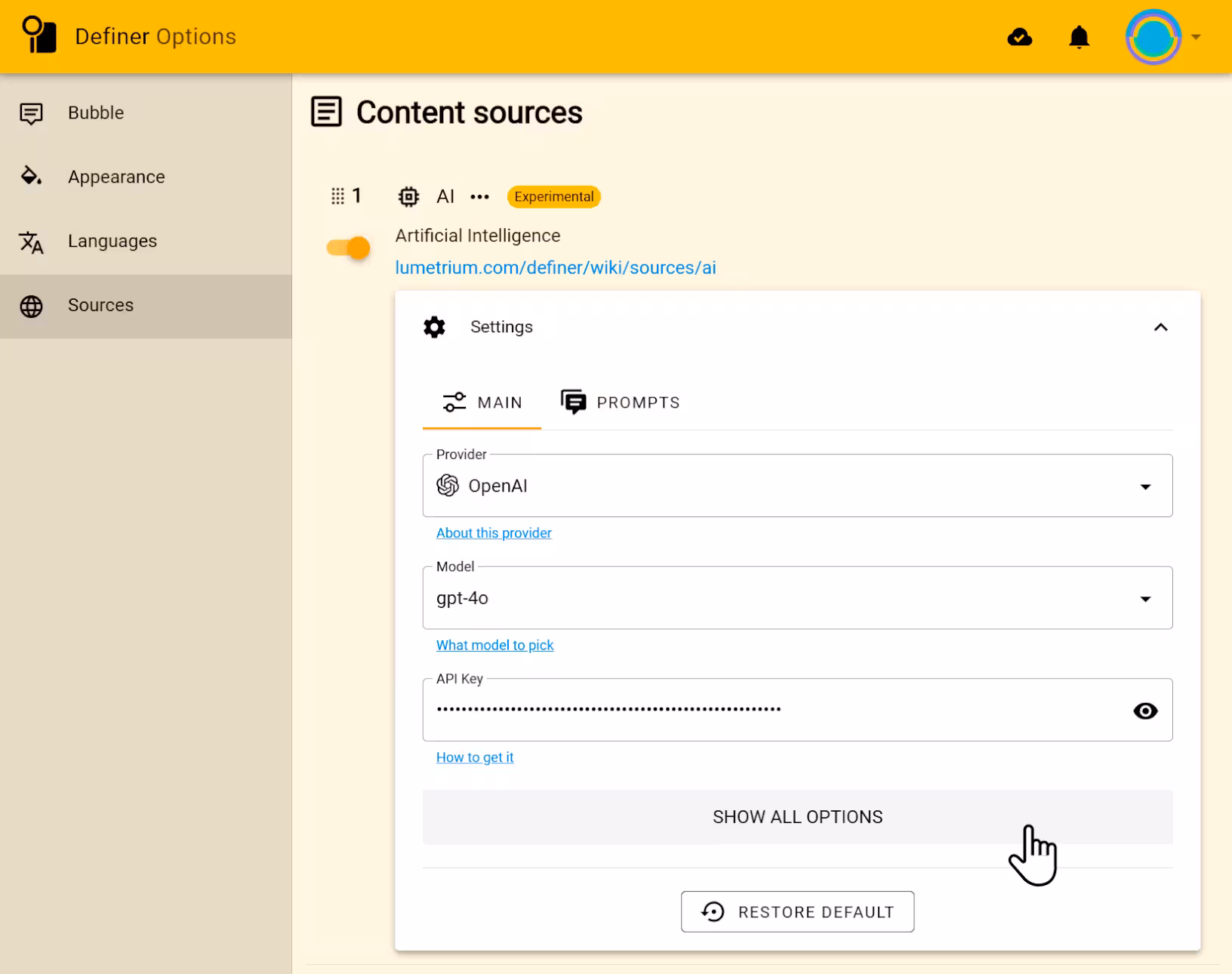Screen dimensions: 1232x974
Task: Open the How to get it link
Action: (x=475, y=757)
